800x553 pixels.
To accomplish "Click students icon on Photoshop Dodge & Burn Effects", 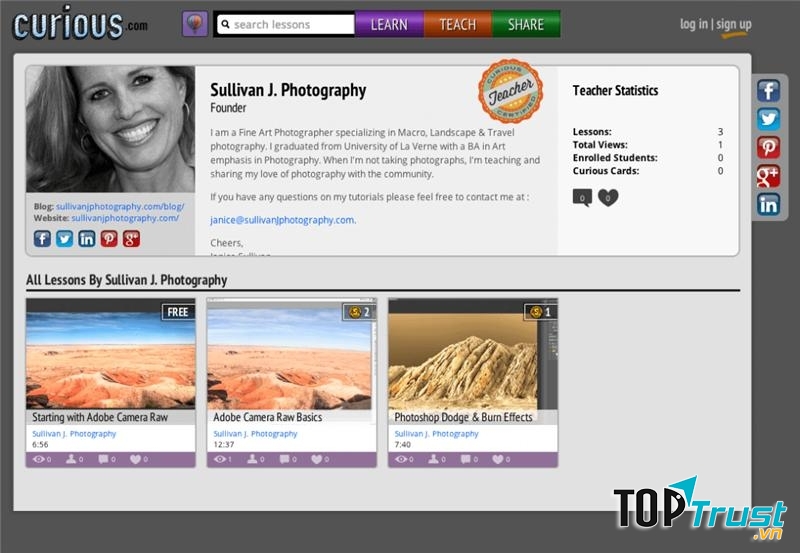I will point(434,459).
